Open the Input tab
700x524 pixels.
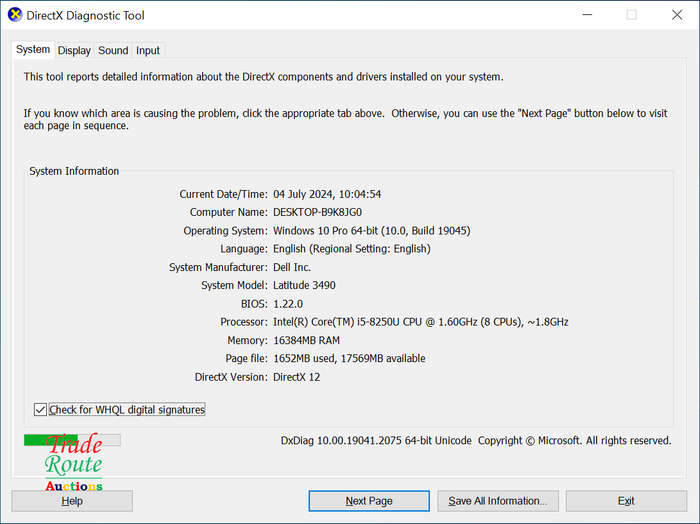(148, 50)
